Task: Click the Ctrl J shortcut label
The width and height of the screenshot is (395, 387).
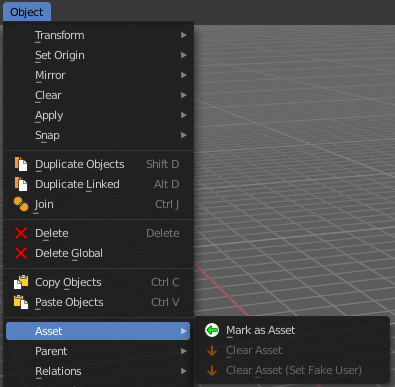Action: (x=167, y=204)
